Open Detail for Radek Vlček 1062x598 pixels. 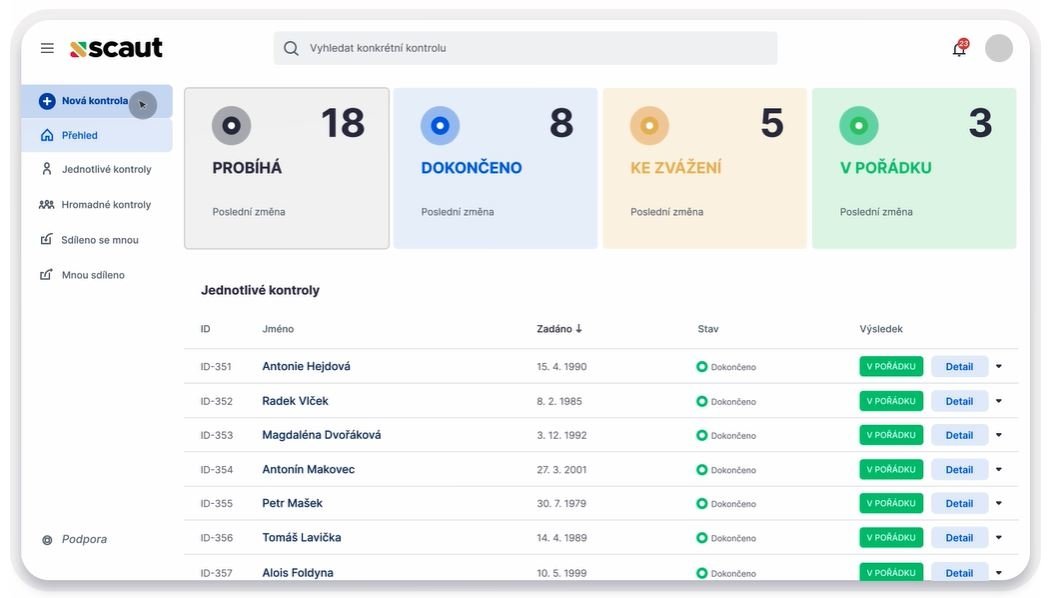click(959, 401)
